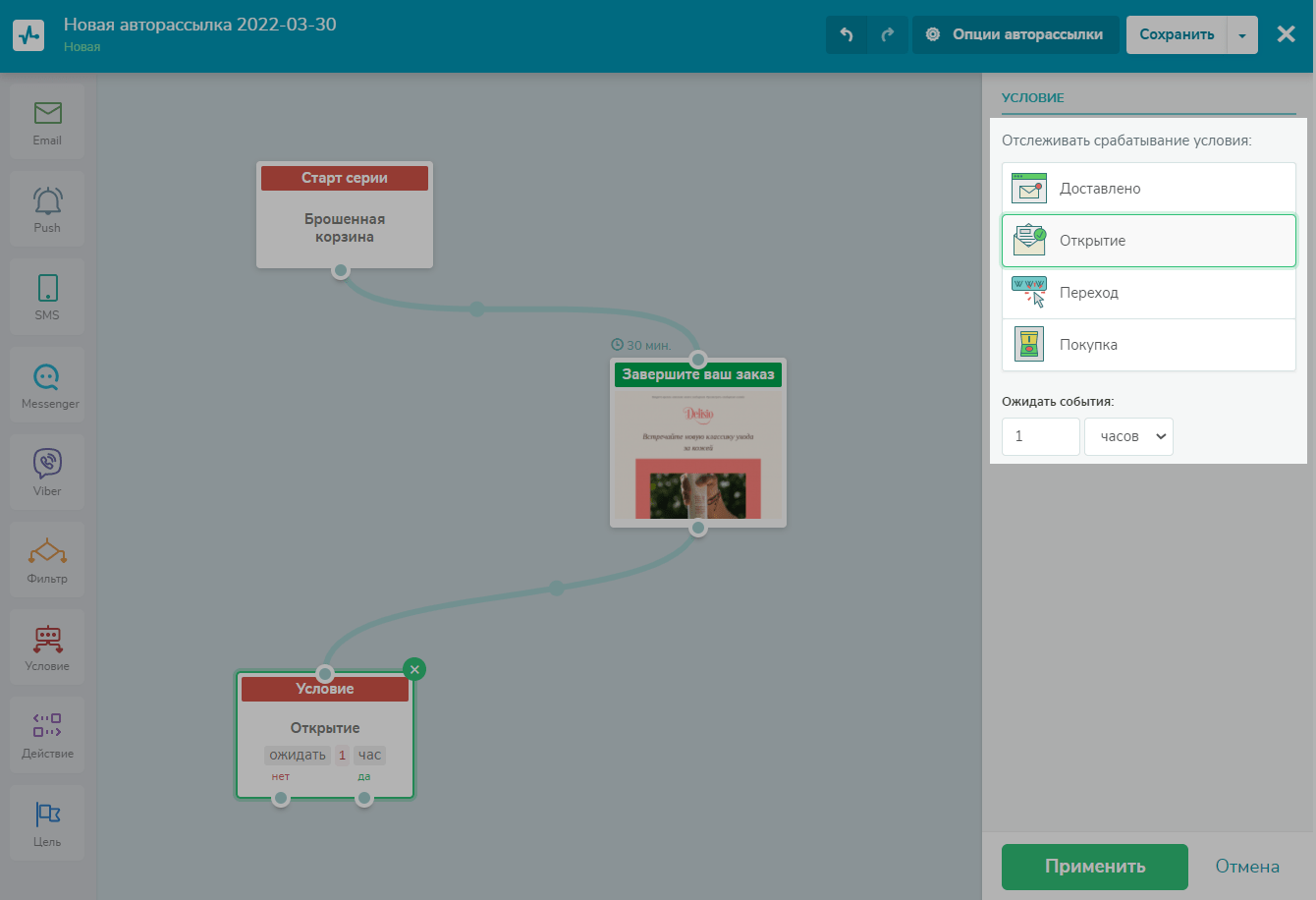The height and width of the screenshot is (900, 1316).
Task: Open Опции авторассылки settings
Action: tap(1015, 34)
